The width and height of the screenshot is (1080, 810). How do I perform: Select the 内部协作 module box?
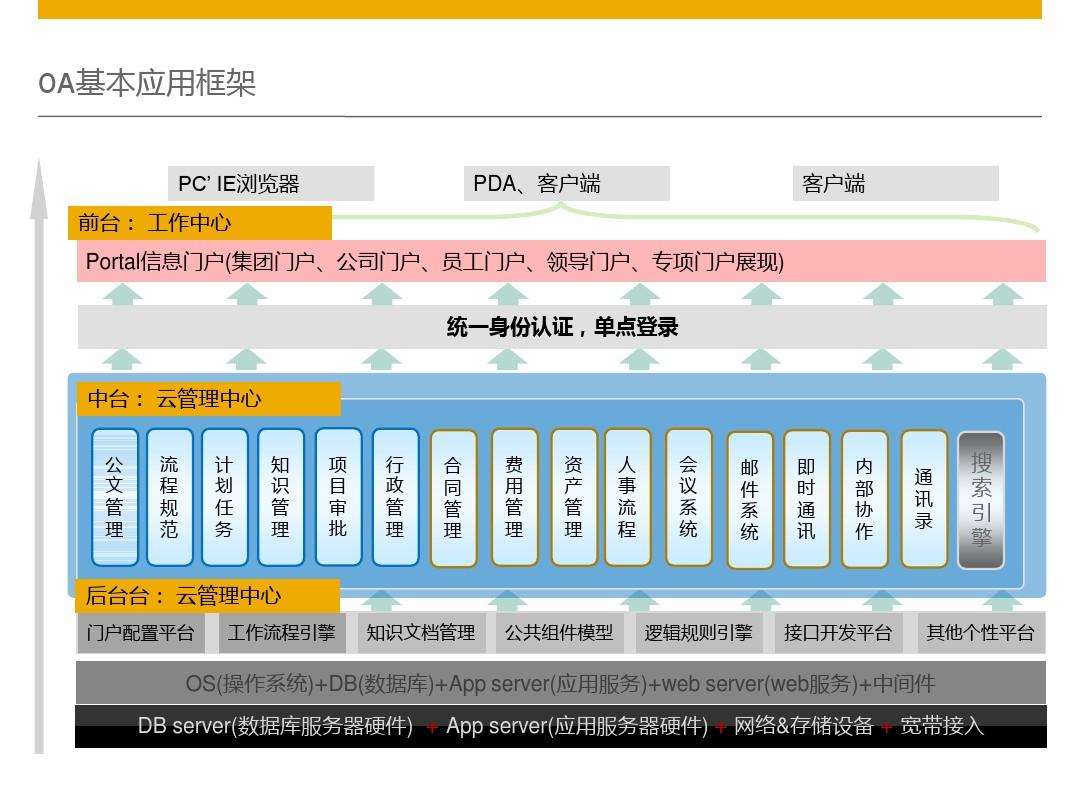(x=864, y=499)
